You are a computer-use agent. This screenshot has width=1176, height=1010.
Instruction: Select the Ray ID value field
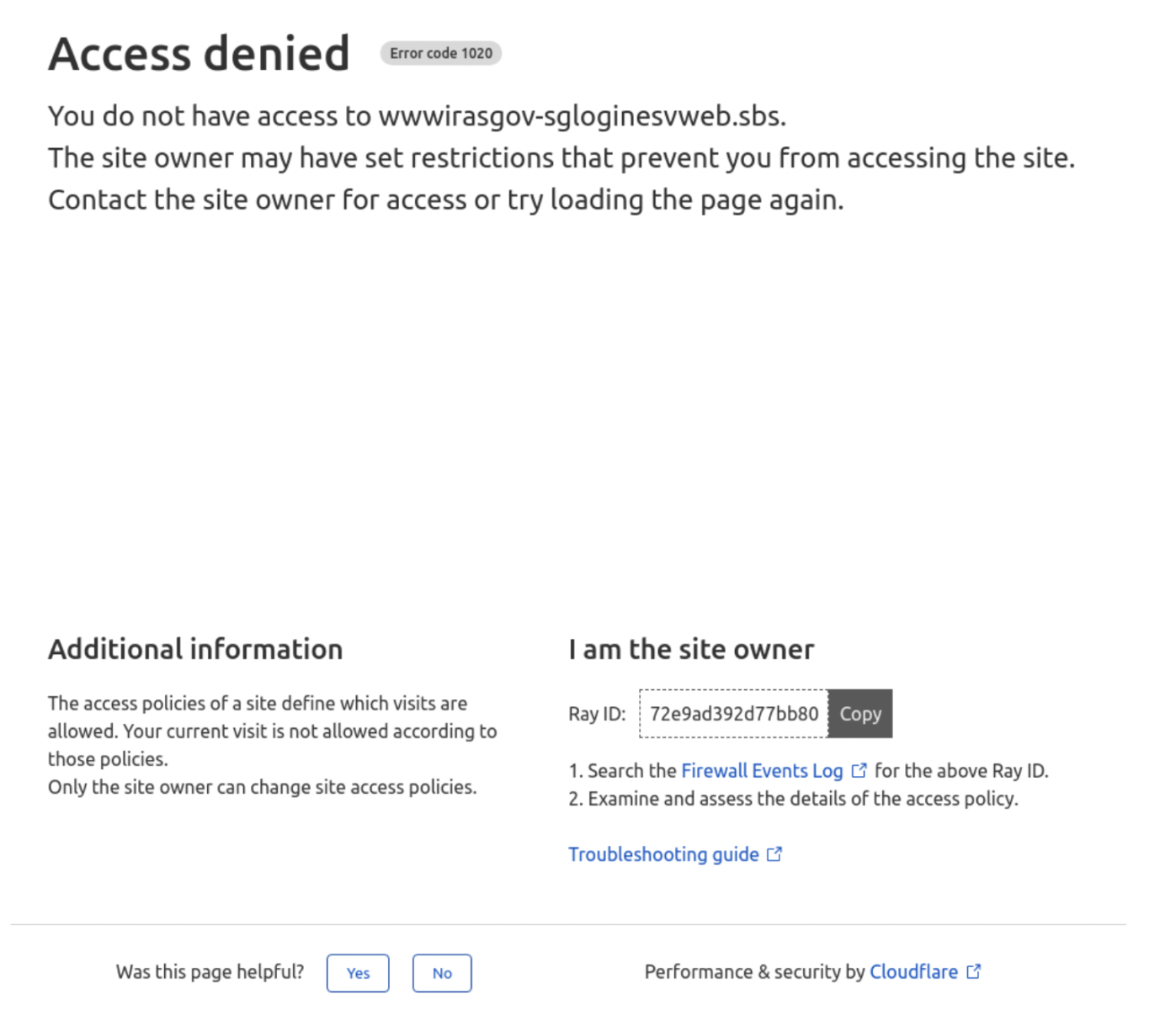(x=734, y=714)
